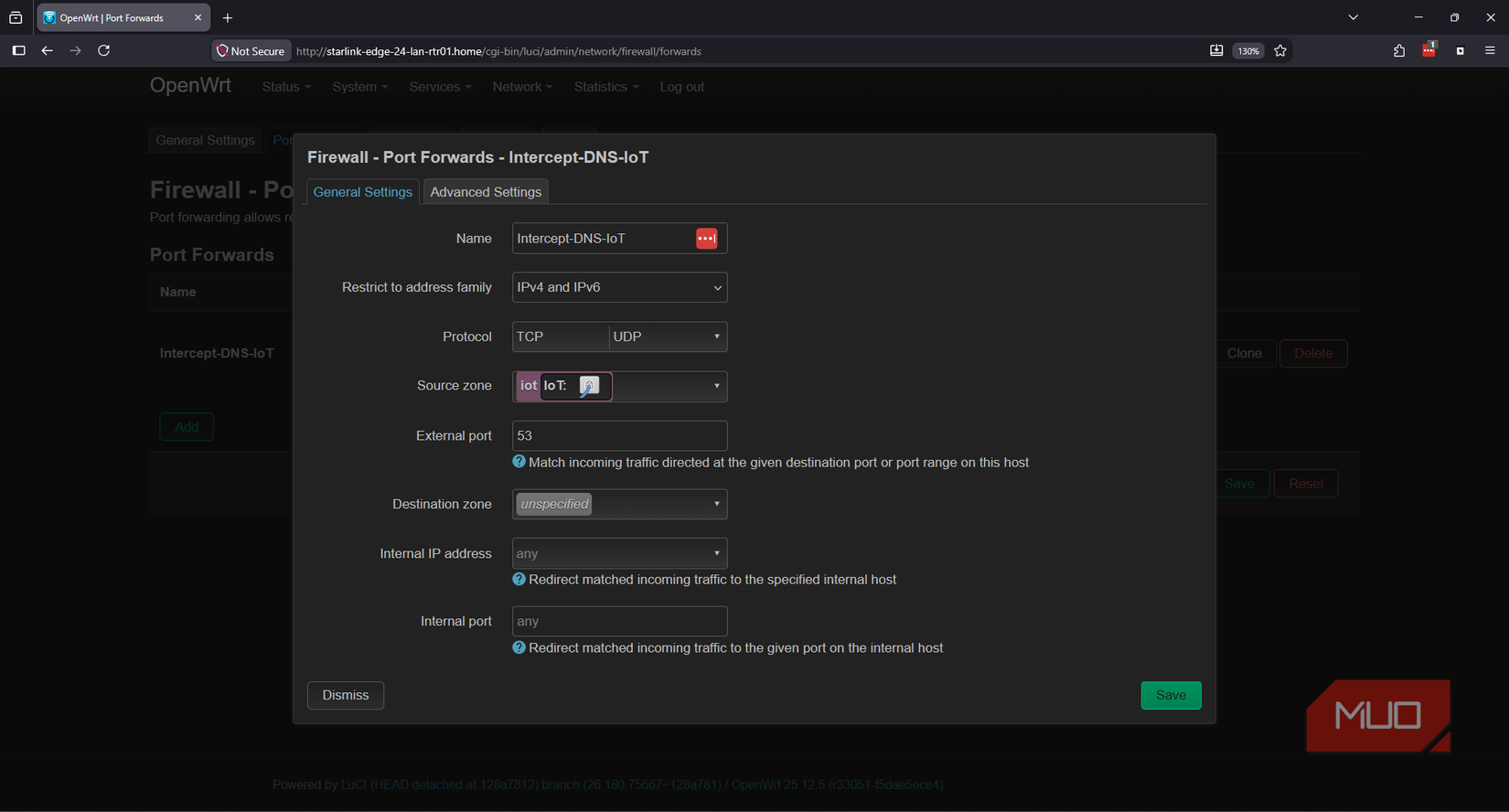Open the browser extensions puzzle icon

1398,51
